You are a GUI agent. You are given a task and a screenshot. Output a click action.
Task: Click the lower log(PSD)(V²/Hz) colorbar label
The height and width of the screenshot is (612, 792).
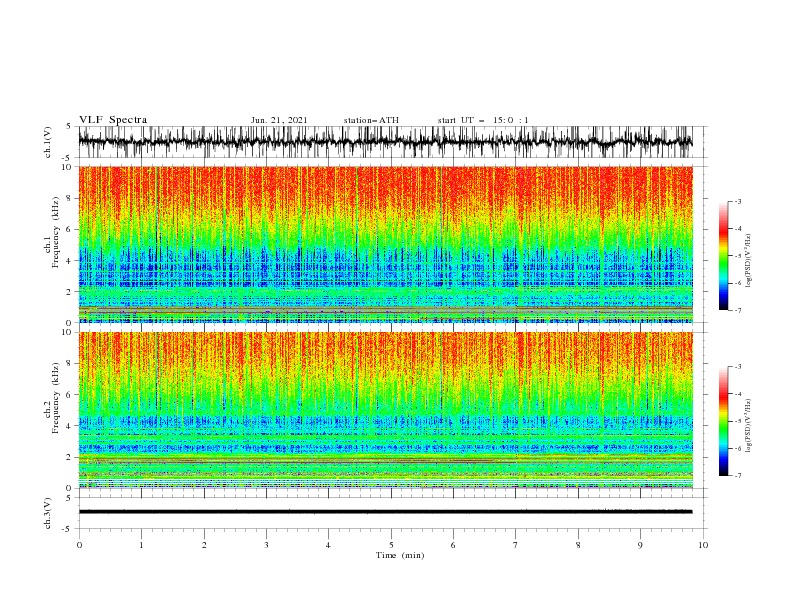[749, 425]
